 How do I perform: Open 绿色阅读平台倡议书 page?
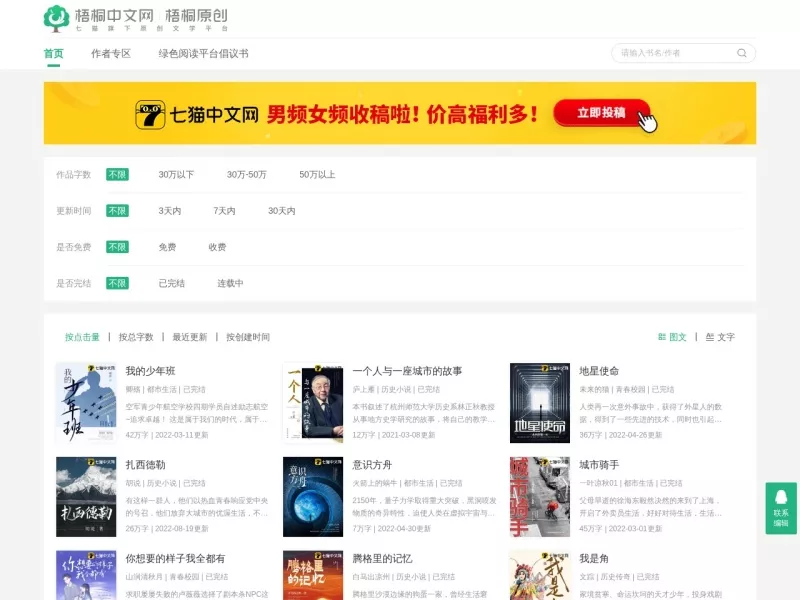point(203,54)
